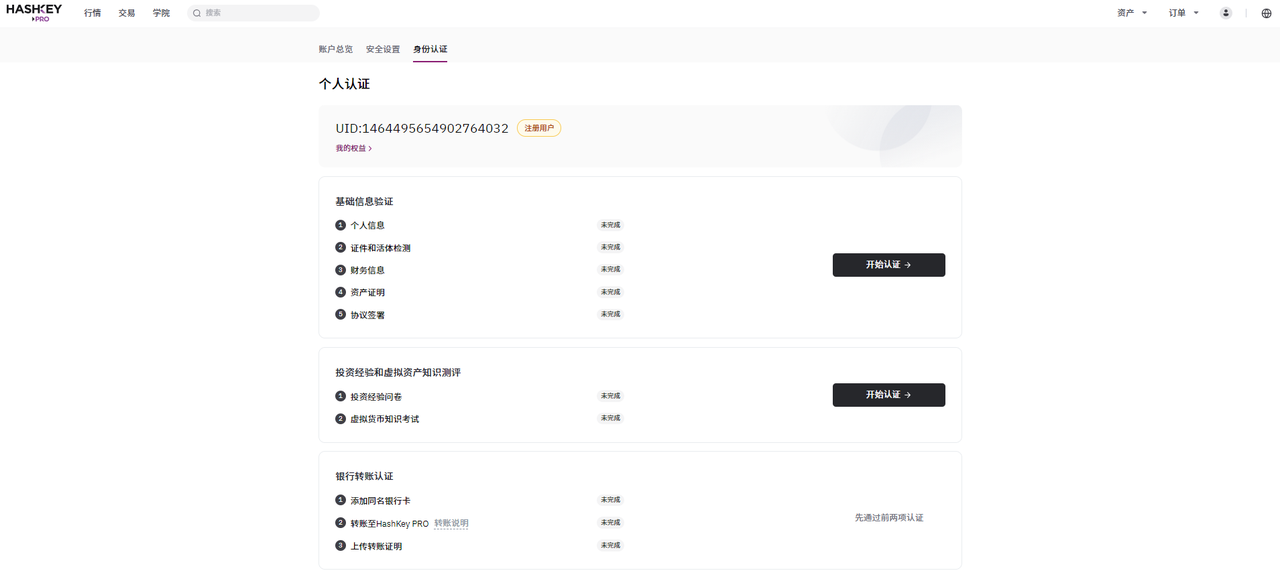The height and width of the screenshot is (585, 1280).
Task: Switch to the 账户总览 tab
Action: [x=336, y=49]
